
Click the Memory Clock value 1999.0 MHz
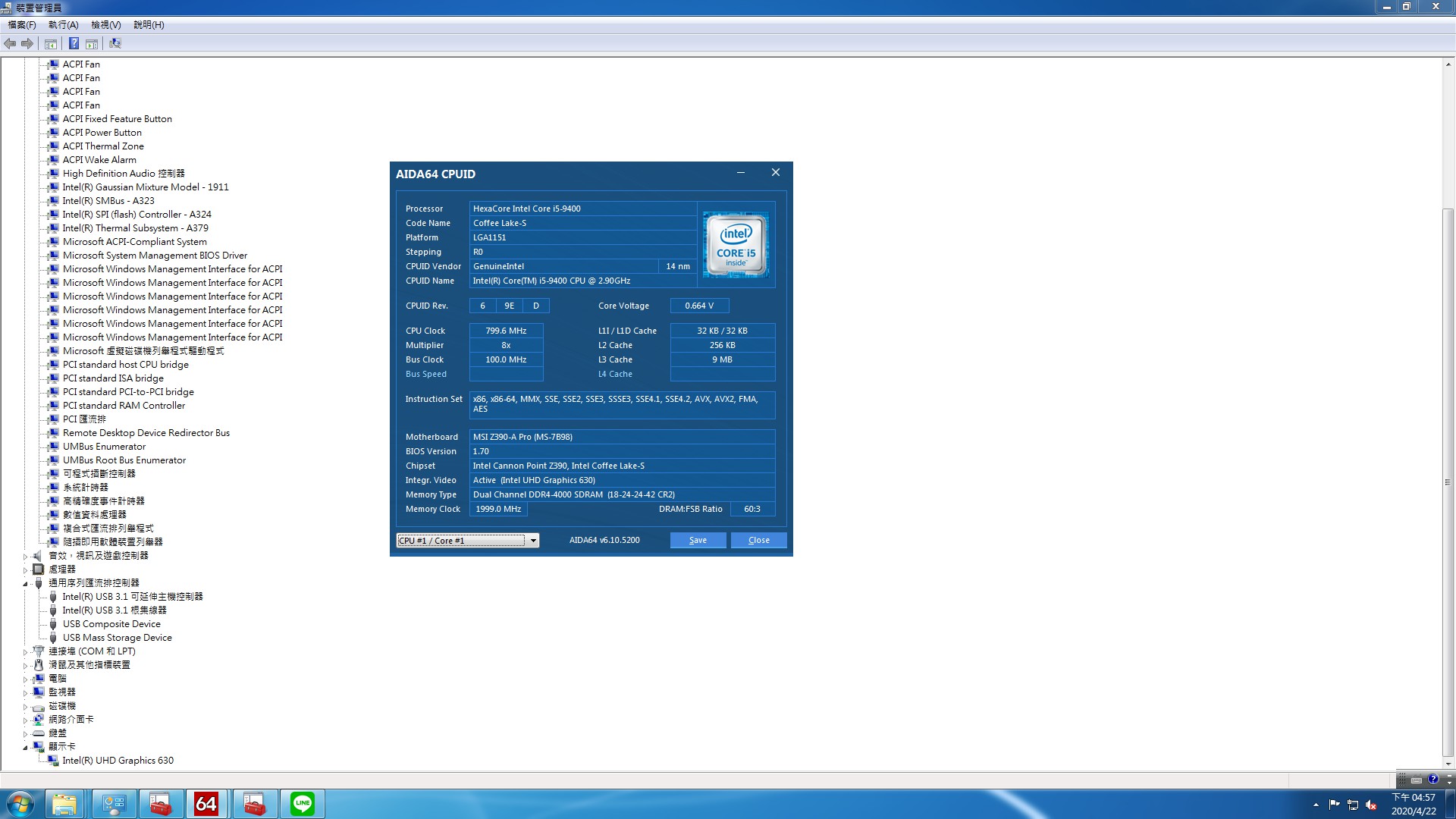(x=498, y=509)
